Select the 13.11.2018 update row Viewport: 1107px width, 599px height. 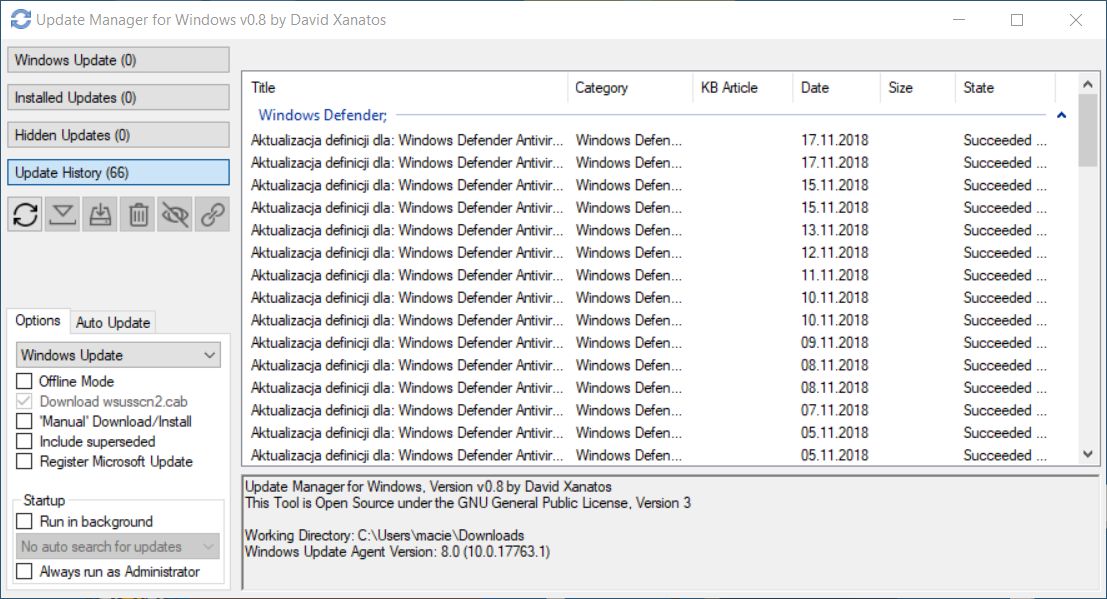tap(650, 230)
